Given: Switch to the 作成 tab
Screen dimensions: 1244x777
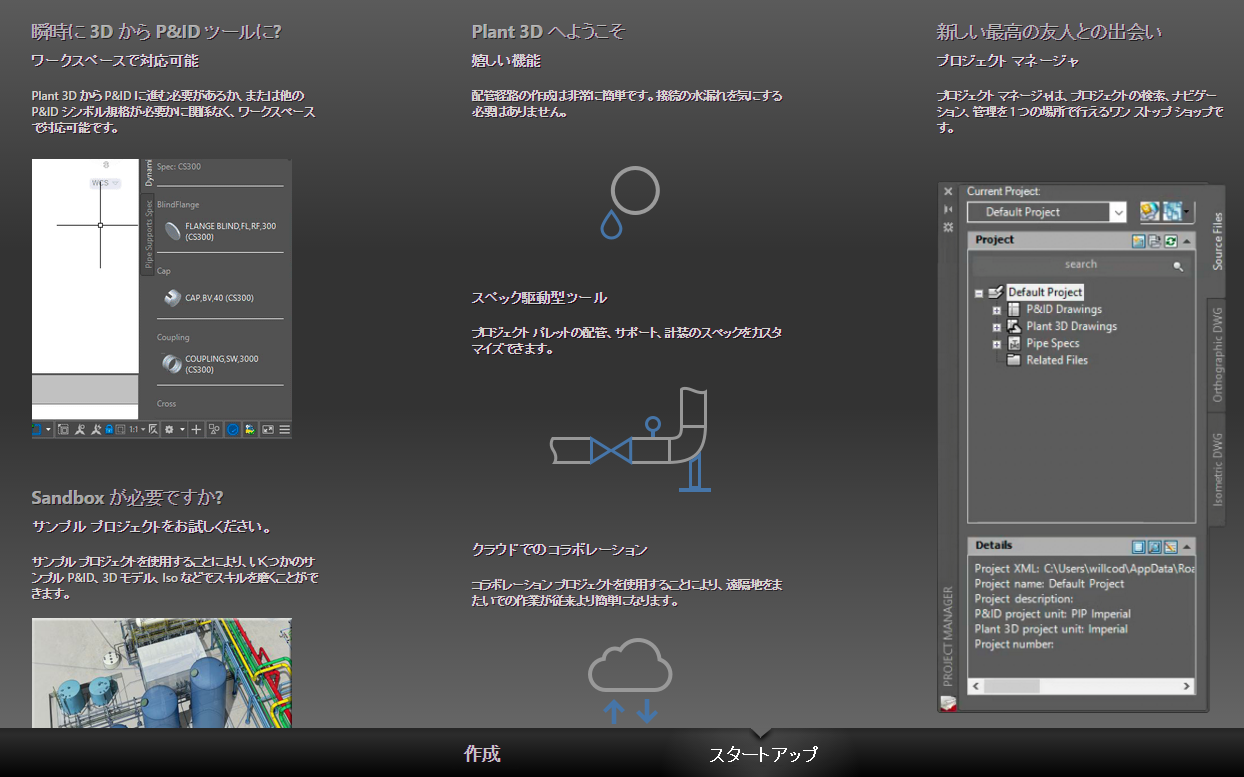Looking at the screenshot, I should tap(482, 754).
